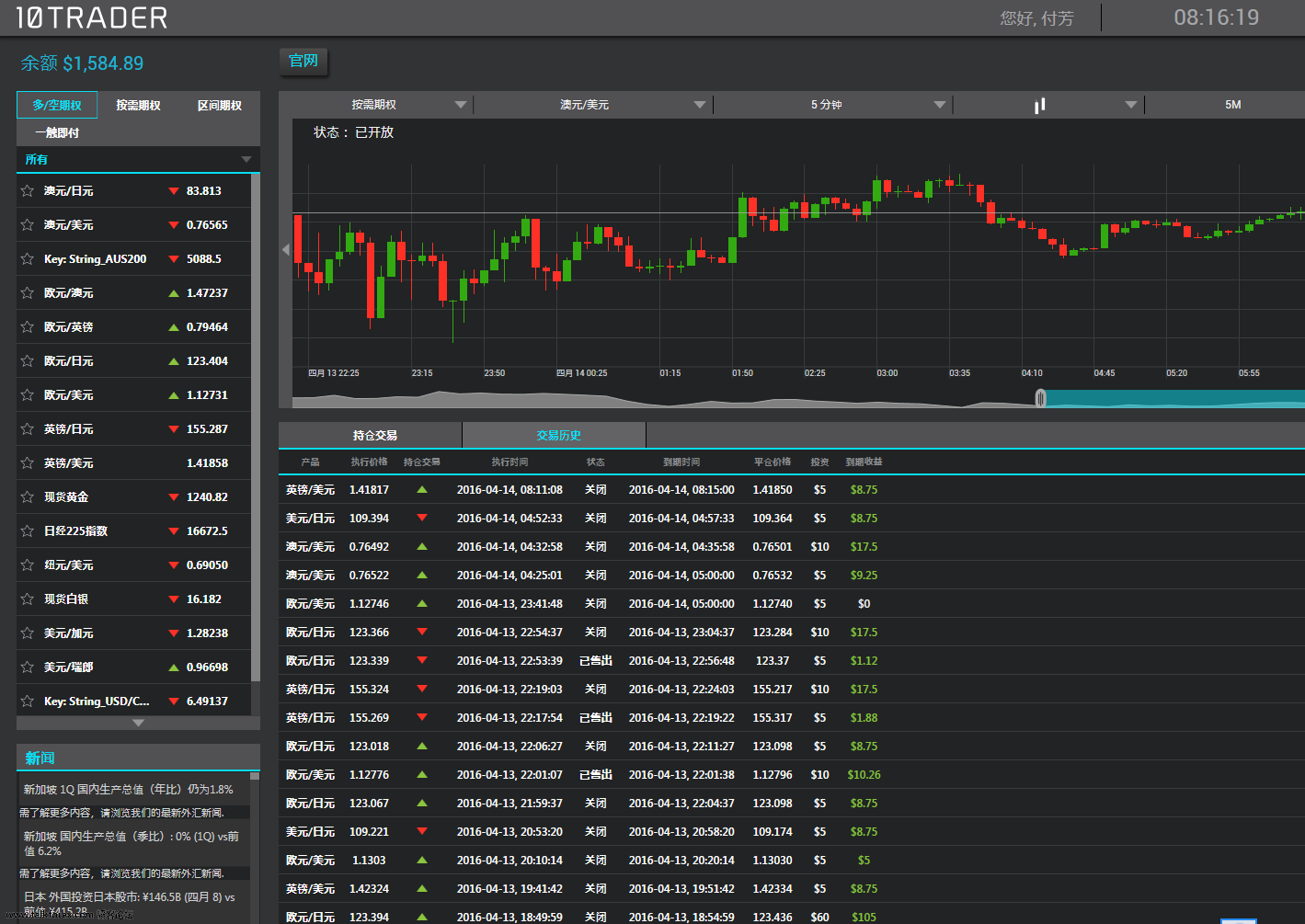This screenshot has height=924, width=1305.
Task: Click chart timeline range slider handle
Action: pyautogui.click(x=1040, y=398)
